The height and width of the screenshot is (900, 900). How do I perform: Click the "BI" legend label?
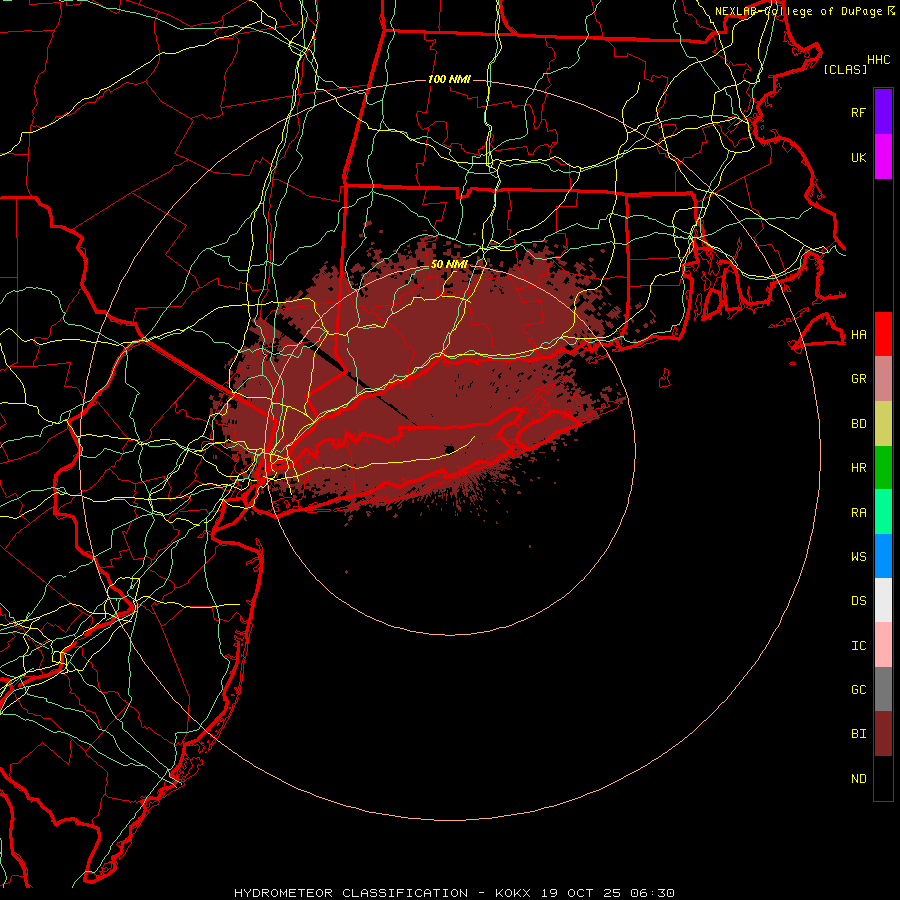[858, 734]
